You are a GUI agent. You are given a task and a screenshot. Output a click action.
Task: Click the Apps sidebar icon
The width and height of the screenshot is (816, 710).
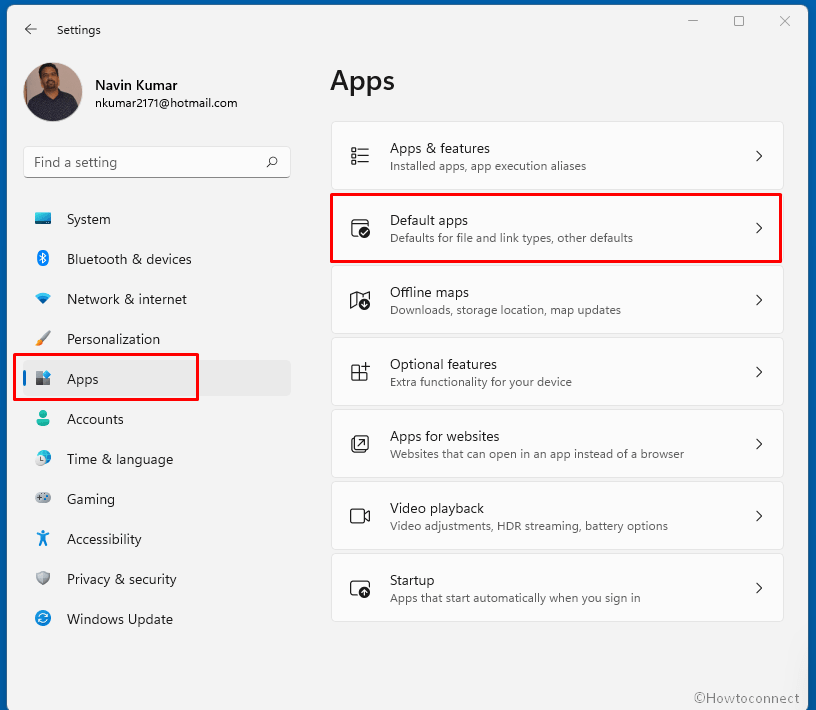click(x=43, y=378)
